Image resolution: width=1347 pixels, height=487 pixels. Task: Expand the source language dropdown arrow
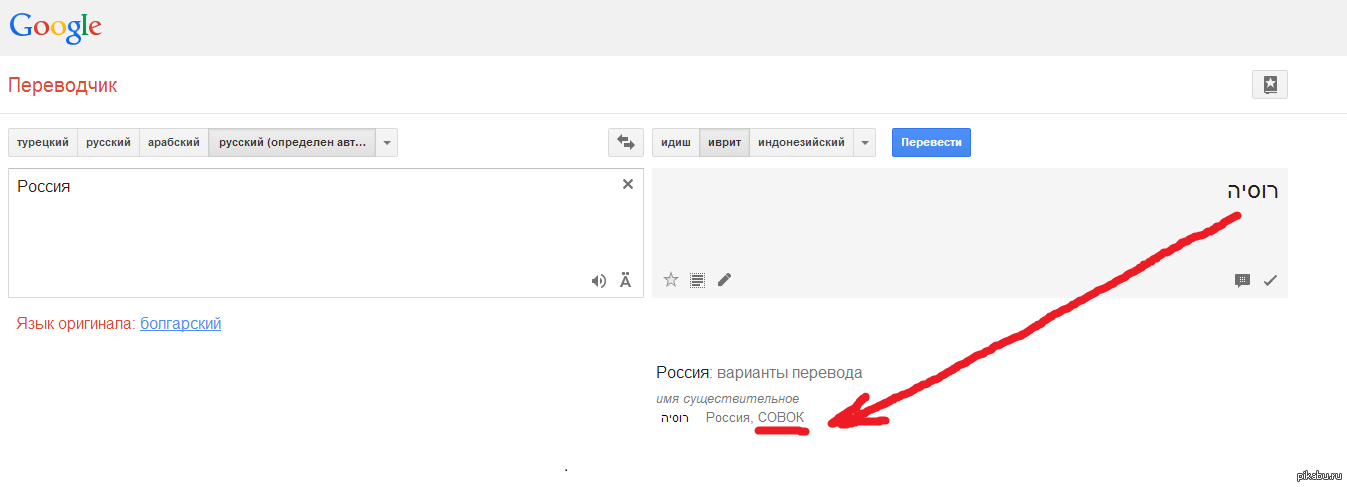point(388,143)
